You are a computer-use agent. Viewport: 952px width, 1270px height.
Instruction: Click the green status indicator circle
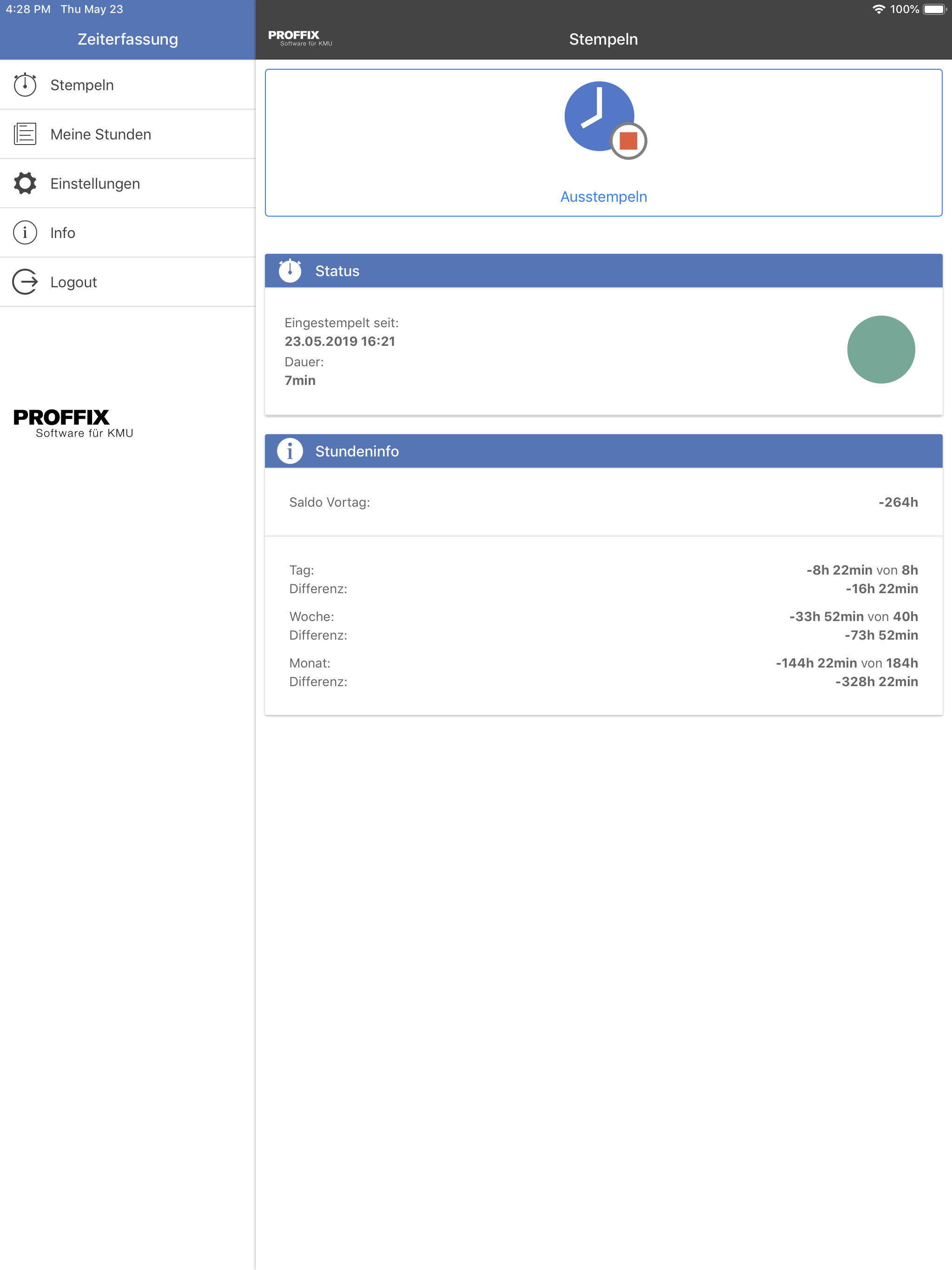point(880,350)
